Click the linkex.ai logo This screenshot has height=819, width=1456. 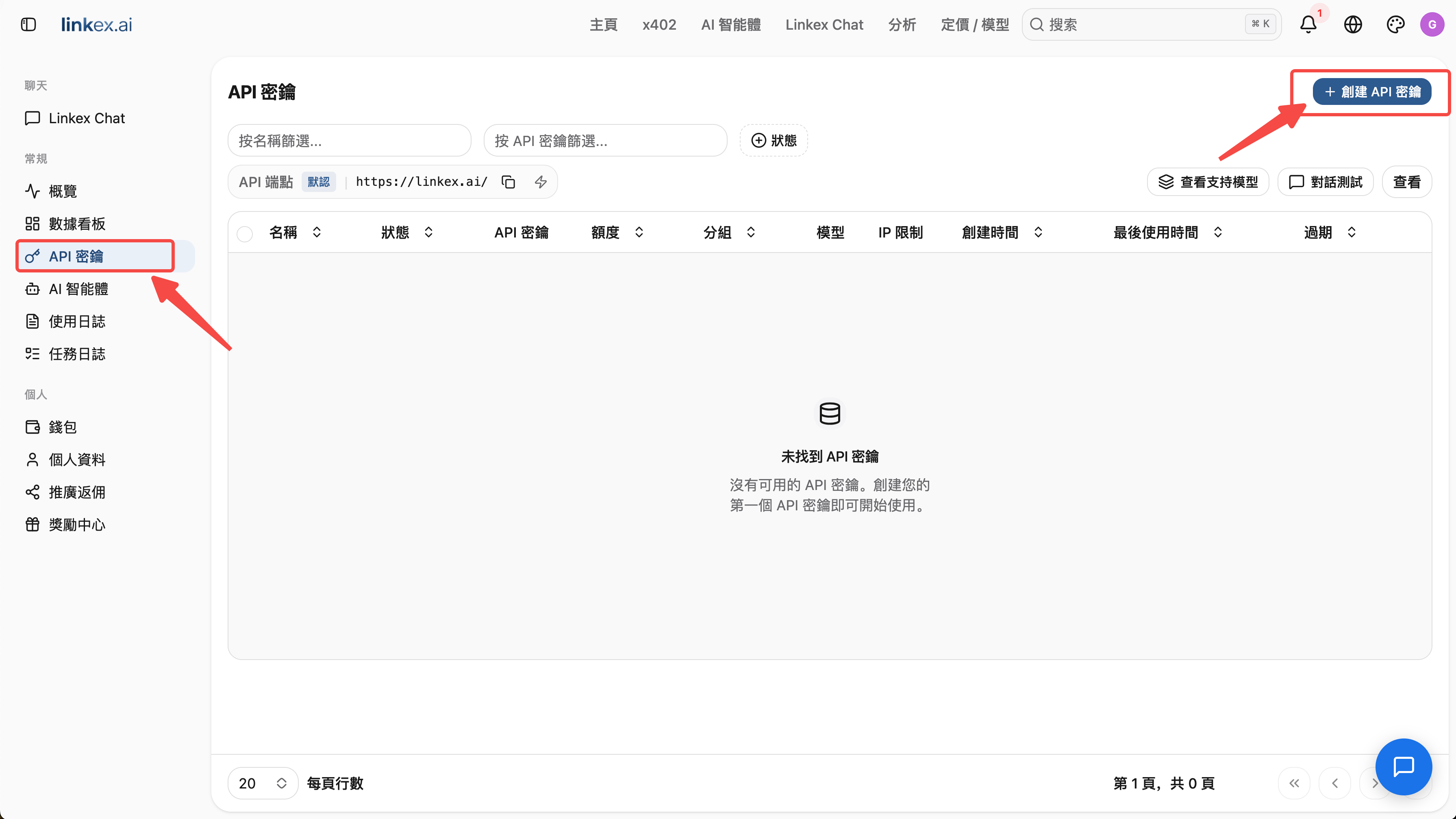[97, 24]
